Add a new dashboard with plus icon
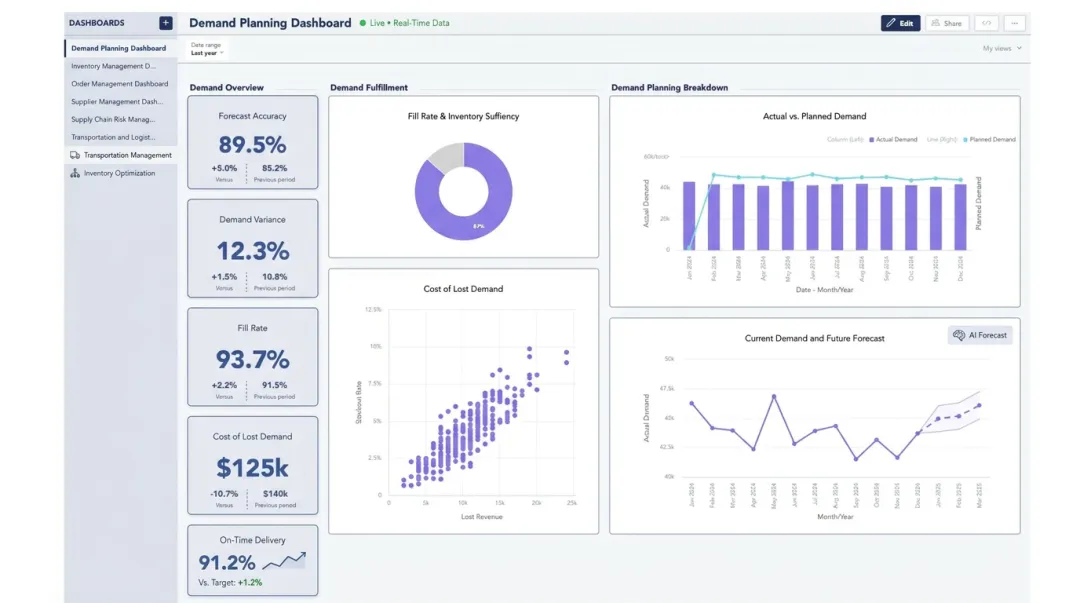Screen dimensions: 1080x603 click(x=165, y=23)
